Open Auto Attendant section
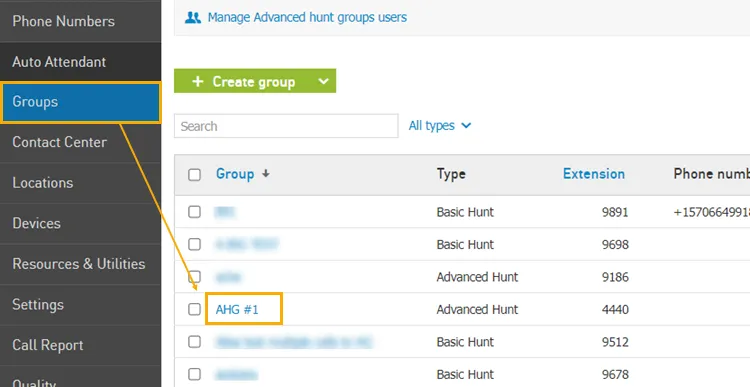Image resolution: width=750 pixels, height=387 pixels. pyautogui.click(x=80, y=62)
